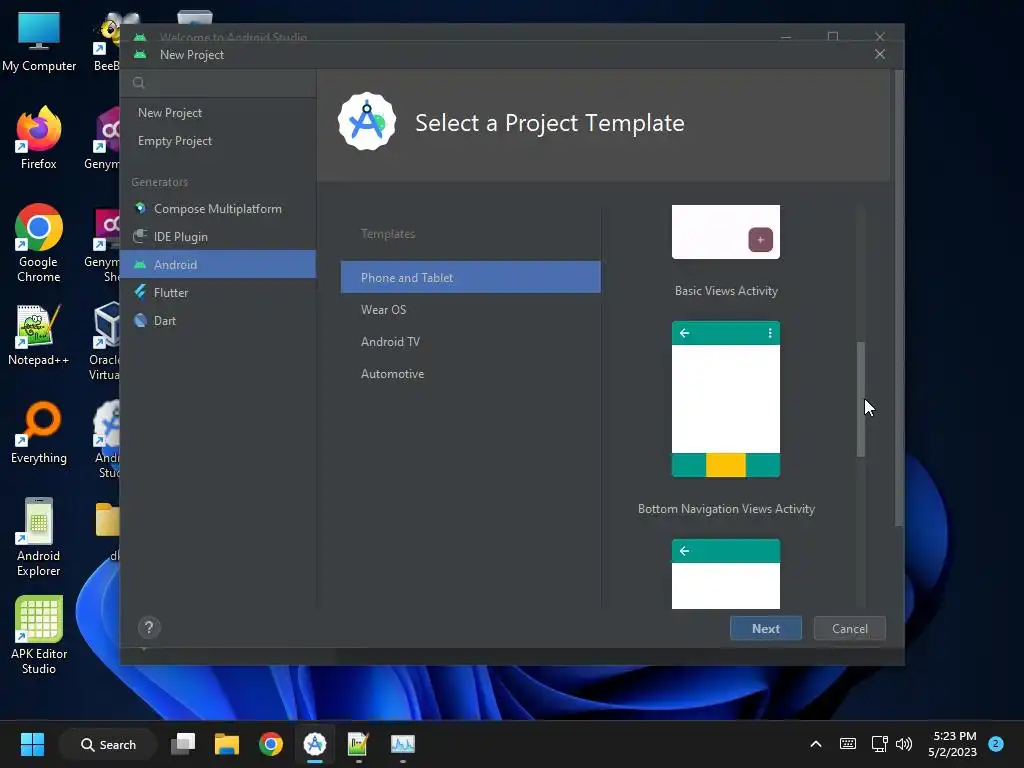The image size is (1024, 768).
Task: Pick the Flutter generator
Action: 217,293
